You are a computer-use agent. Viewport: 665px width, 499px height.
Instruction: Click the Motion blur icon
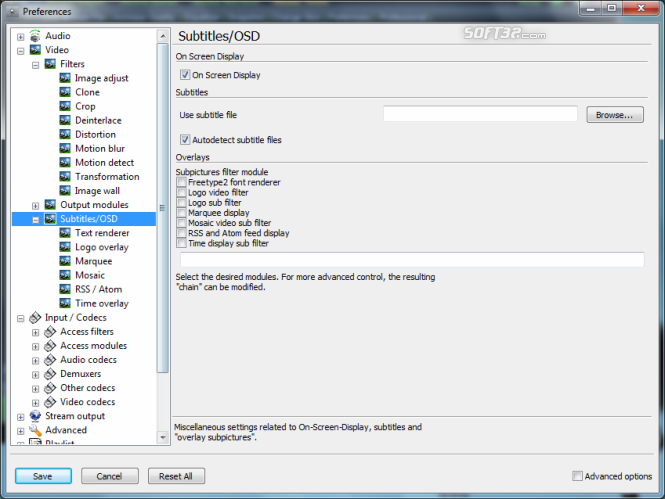click(65, 148)
